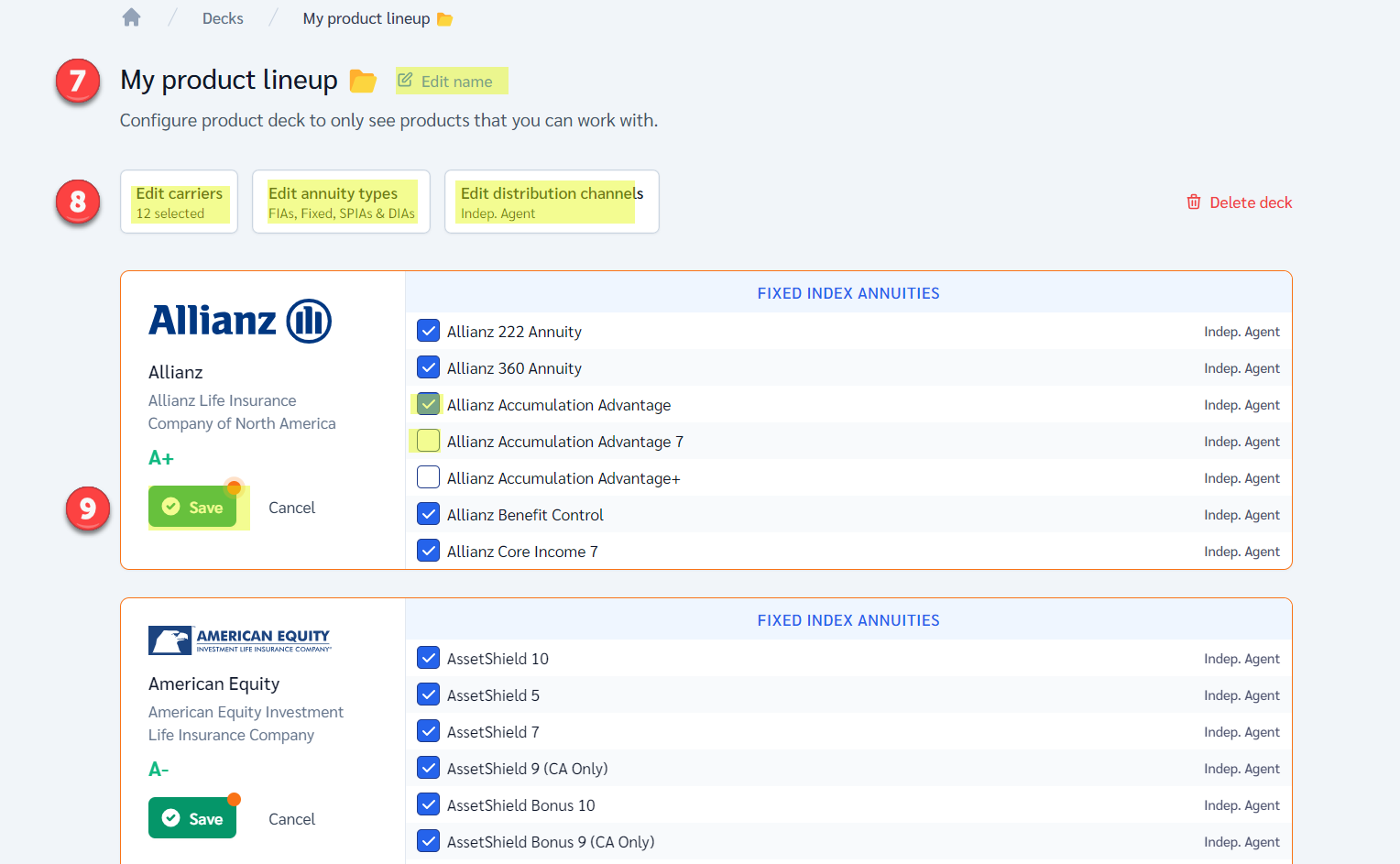Click American Equity A- rating
This screenshot has width=1400, height=864.
click(x=159, y=770)
